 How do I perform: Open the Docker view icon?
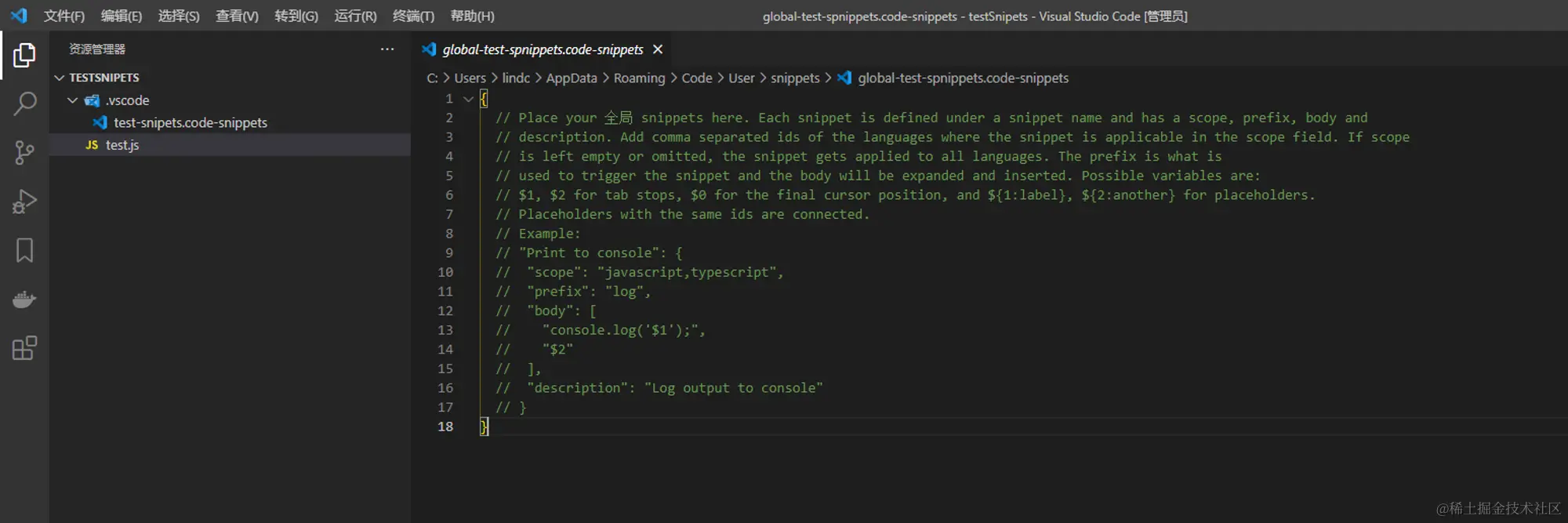pos(24,300)
